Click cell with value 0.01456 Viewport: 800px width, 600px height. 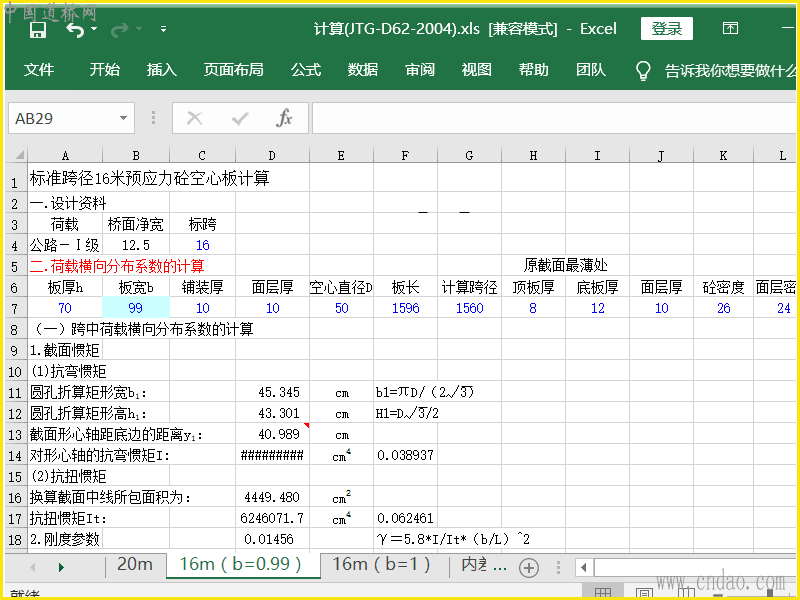click(272, 539)
